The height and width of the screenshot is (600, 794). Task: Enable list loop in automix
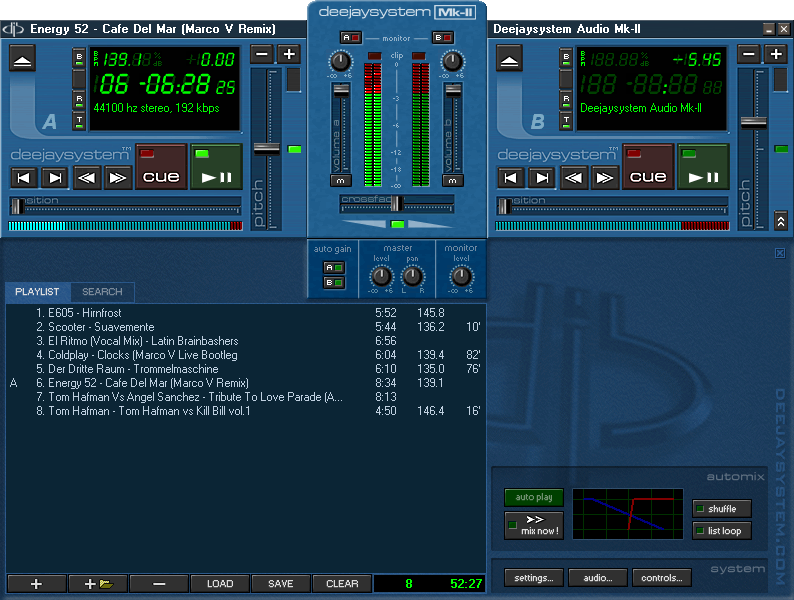[722, 531]
